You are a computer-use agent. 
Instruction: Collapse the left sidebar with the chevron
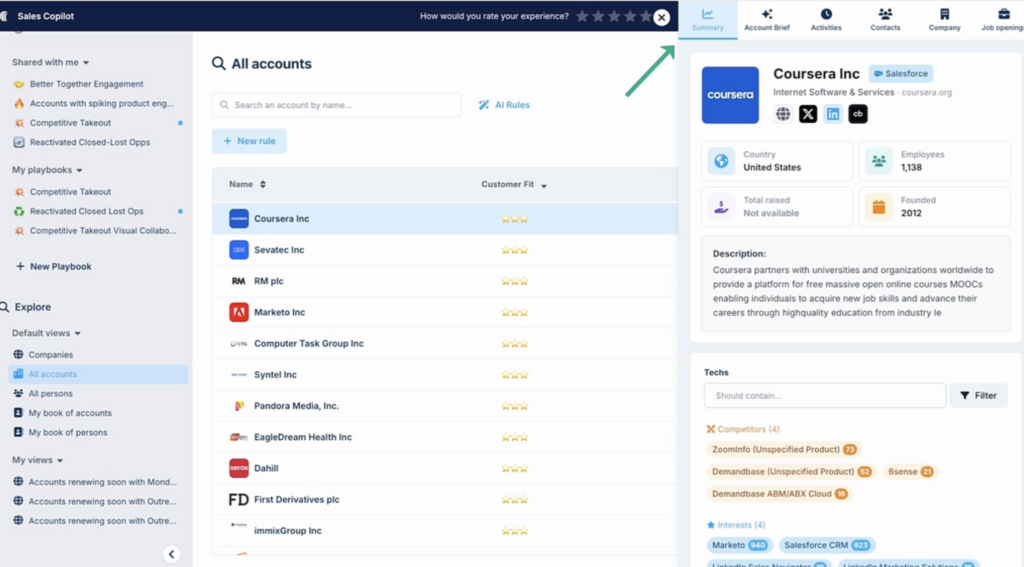point(171,554)
